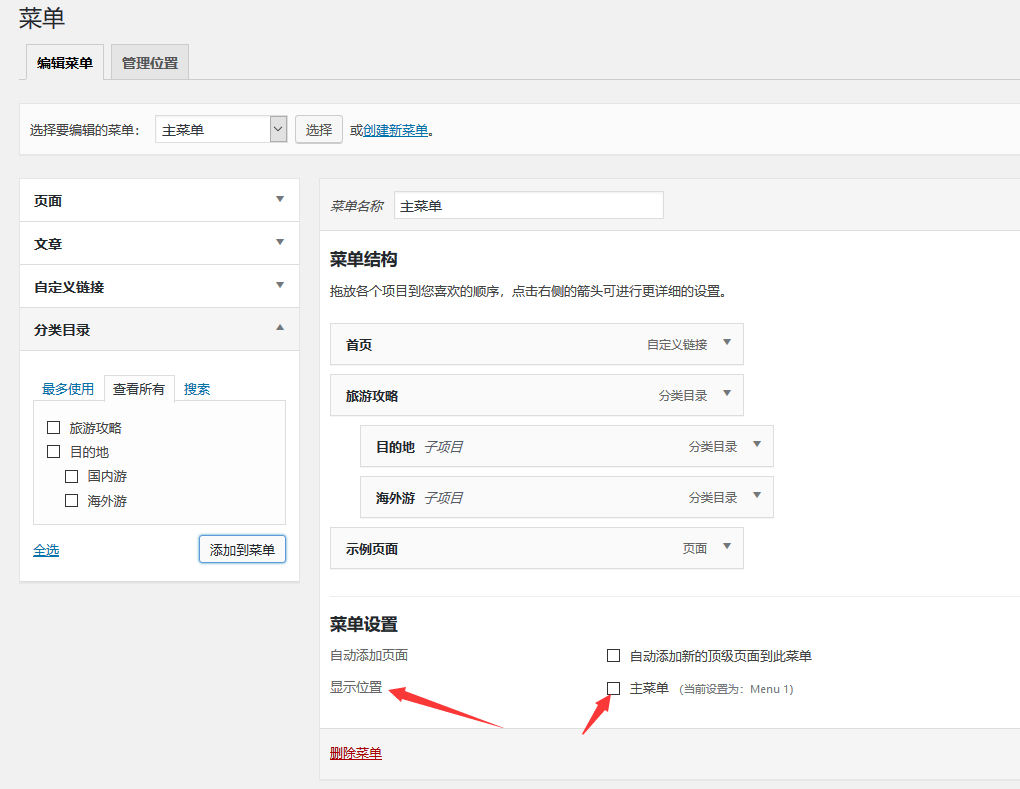Expand the 目的地 sub-item arrow
This screenshot has height=789, width=1020.
[757, 445]
